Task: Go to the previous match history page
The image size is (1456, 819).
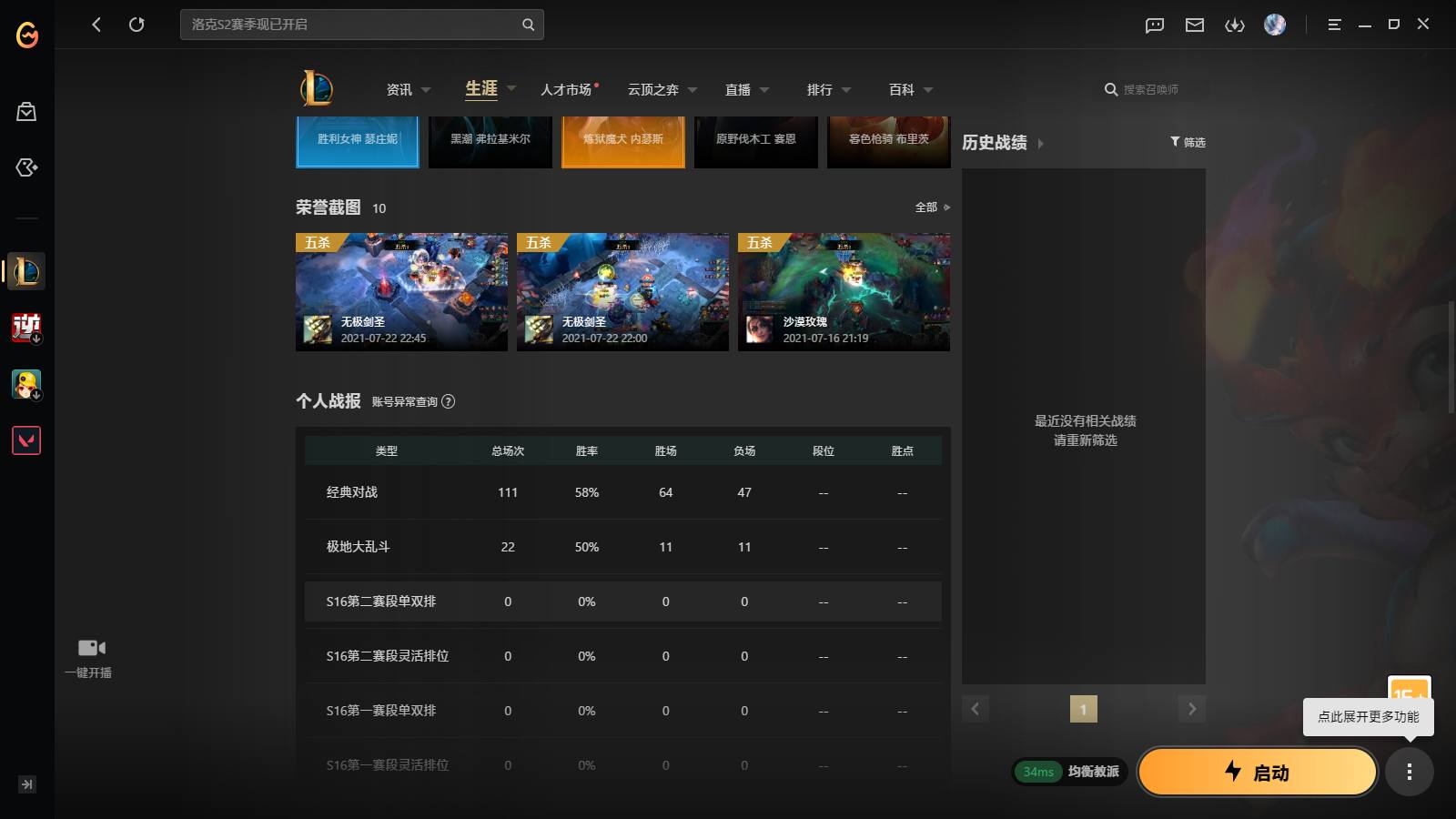Action: pyautogui.click(x=976, y=709)
